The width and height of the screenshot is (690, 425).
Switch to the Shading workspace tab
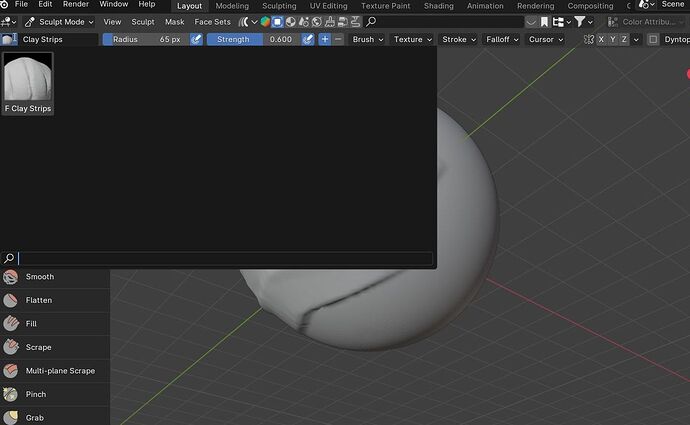pyautogui.click(x=438, y=6)
